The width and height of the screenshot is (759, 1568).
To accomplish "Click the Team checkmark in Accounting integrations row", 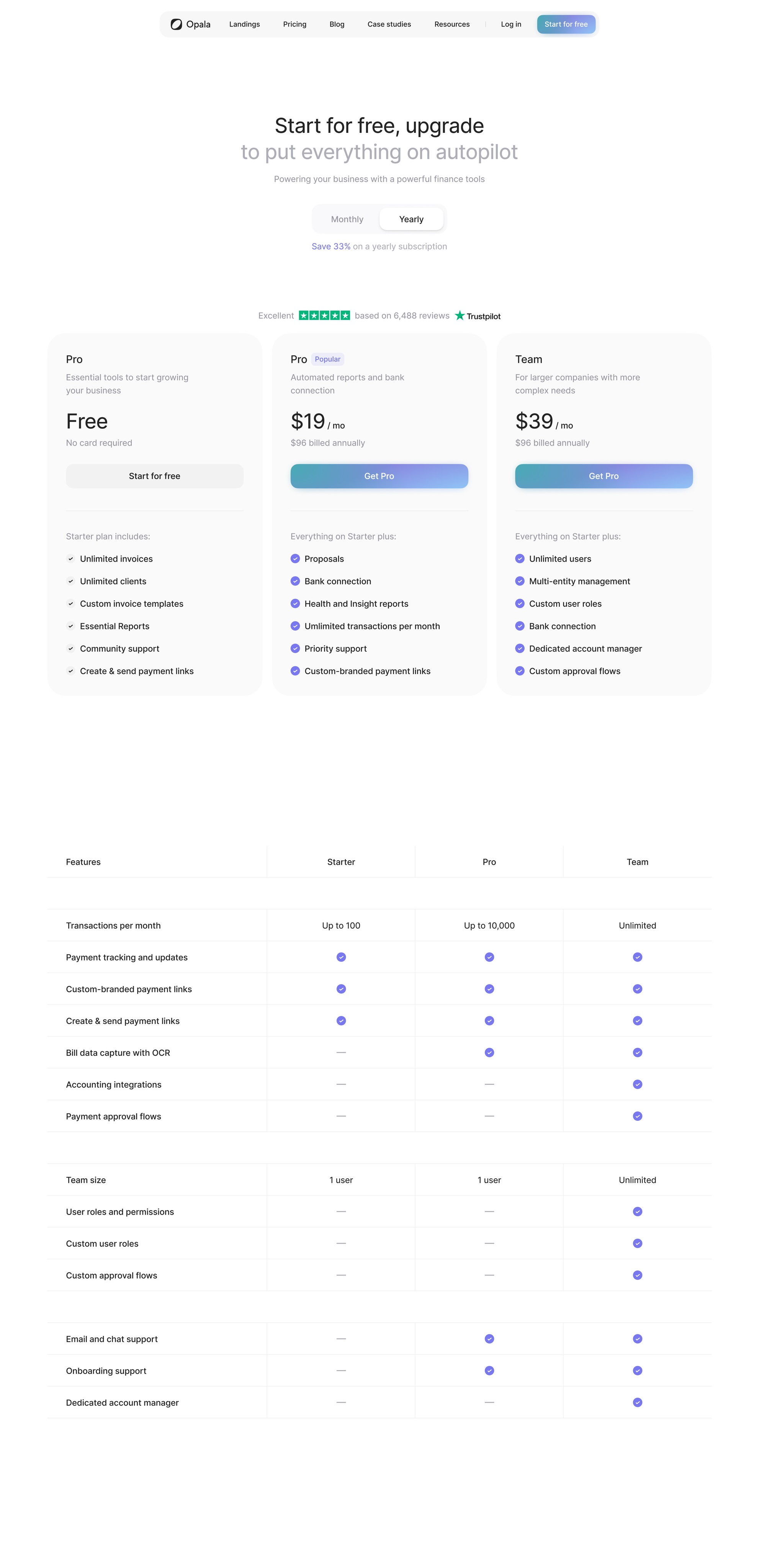I will pos(637,1084).
